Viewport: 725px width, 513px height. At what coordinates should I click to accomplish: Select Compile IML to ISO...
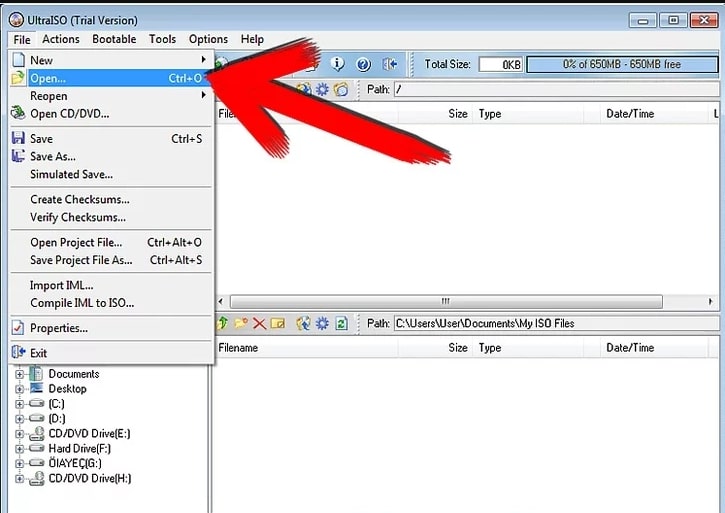pos(111,303)
